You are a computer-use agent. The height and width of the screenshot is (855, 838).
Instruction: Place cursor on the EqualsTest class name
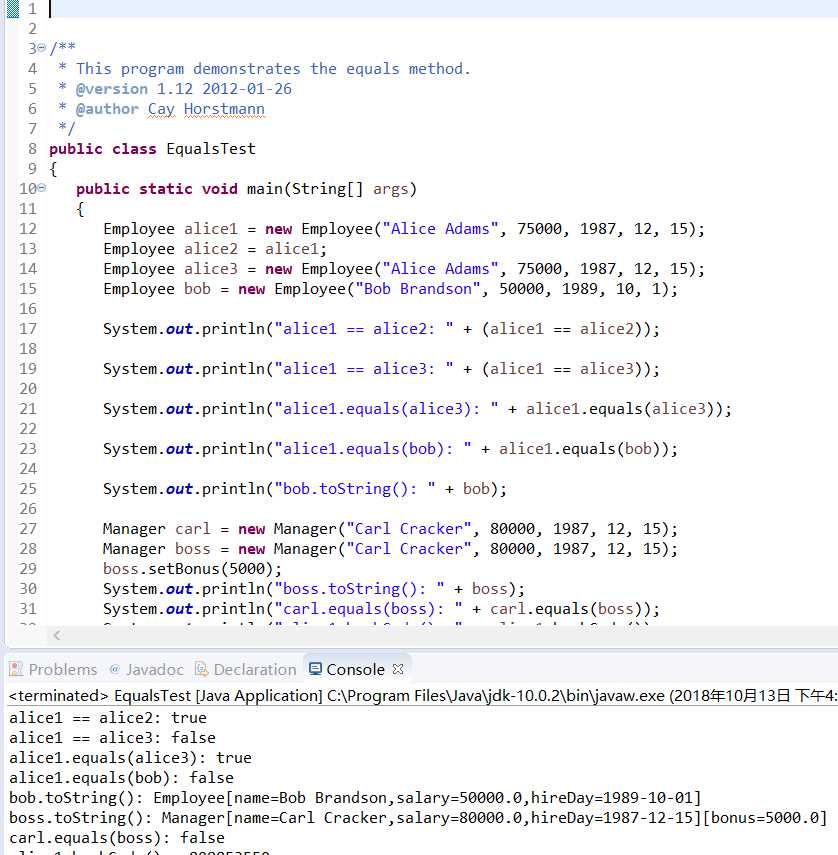tap(210, 149)
